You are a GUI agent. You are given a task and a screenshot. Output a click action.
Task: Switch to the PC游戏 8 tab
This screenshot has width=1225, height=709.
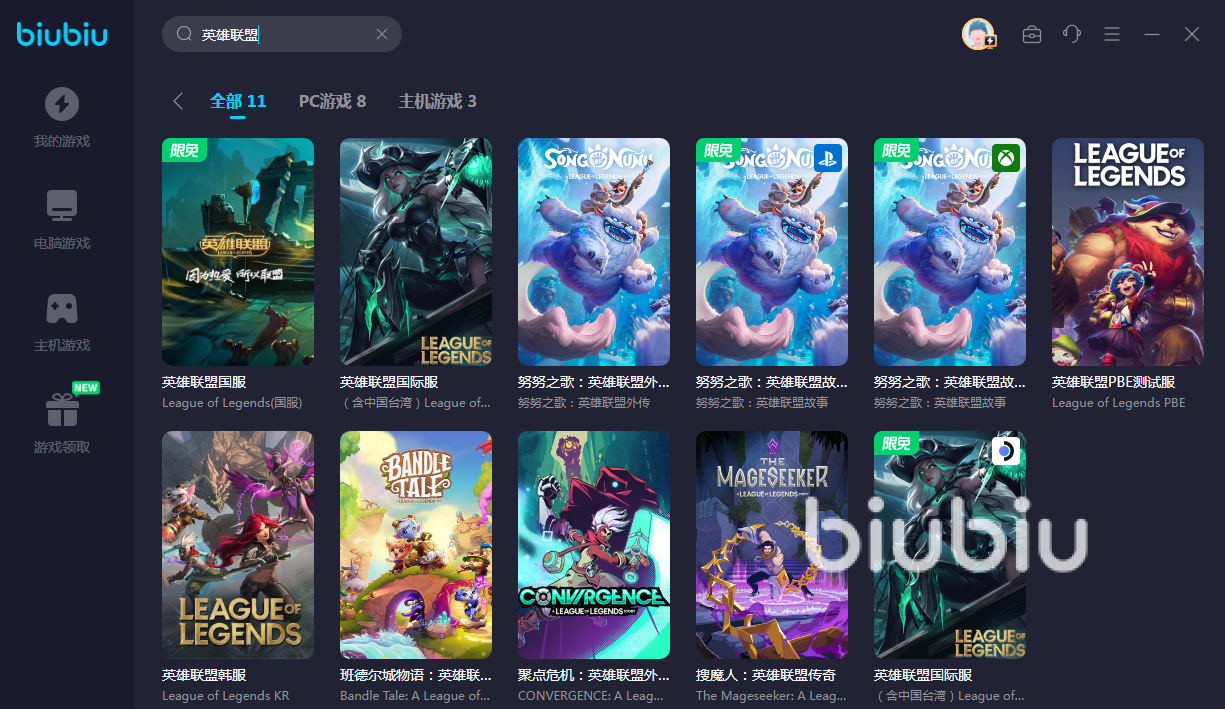[x=332, y=101]
